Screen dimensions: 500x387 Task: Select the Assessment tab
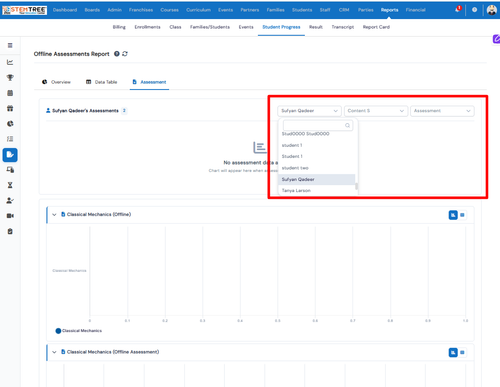click(149, 82)
